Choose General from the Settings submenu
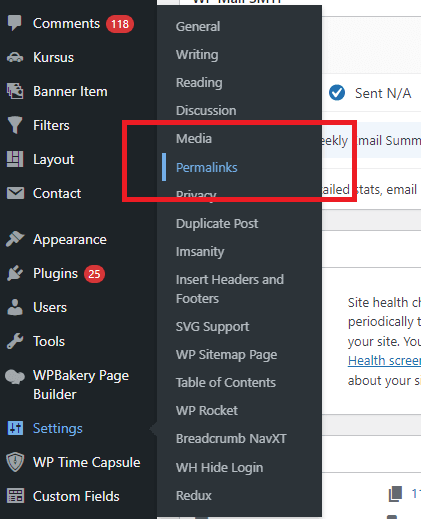Screen dimensions: 421x519 click(x=198, y=27)
